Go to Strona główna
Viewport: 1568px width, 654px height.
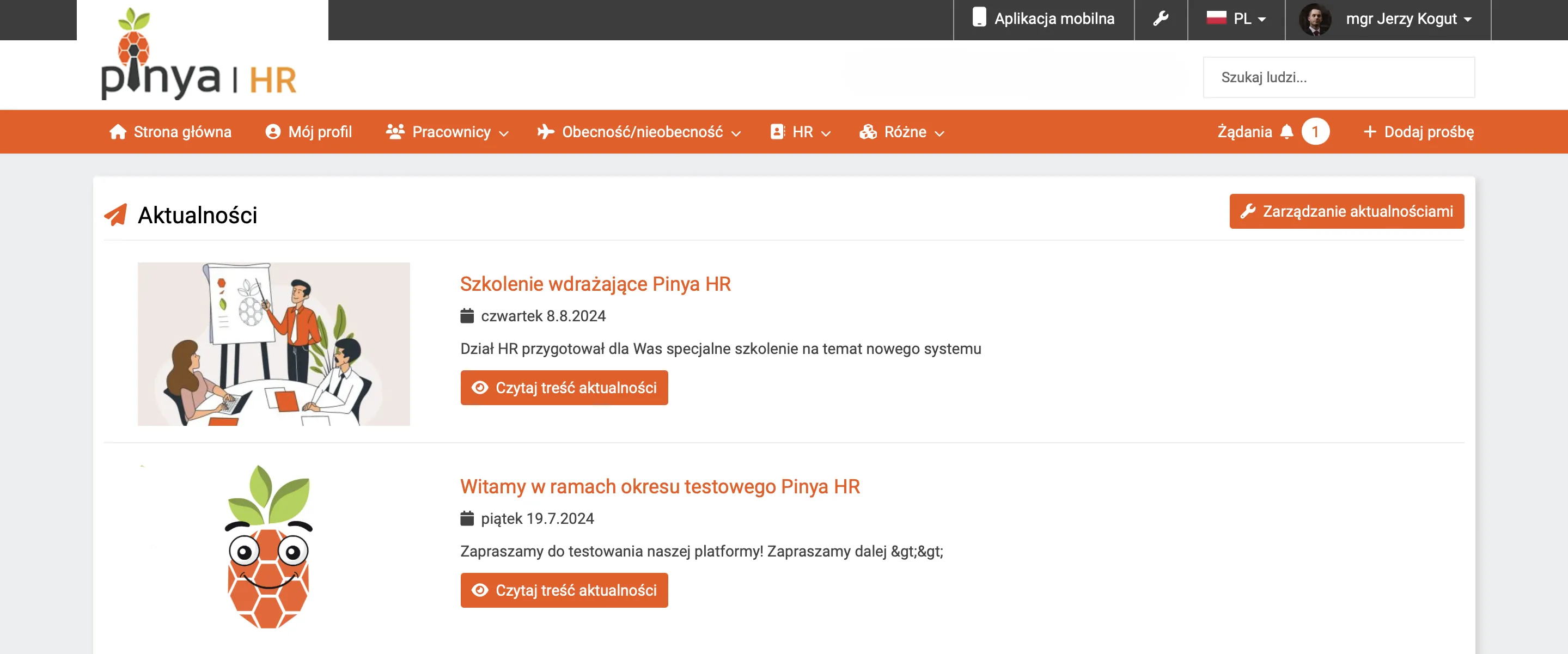[x=170, y=131]
